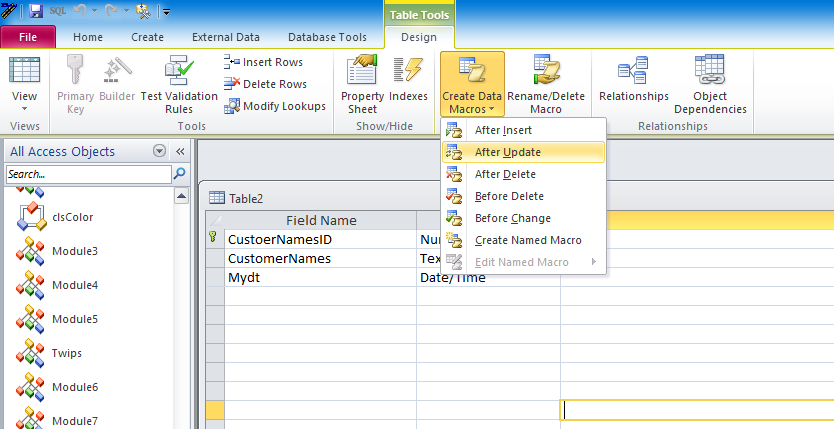Choose Before Delete from the macro menu
This screenshot has height=429, width=834.
(x=524, y=196)
